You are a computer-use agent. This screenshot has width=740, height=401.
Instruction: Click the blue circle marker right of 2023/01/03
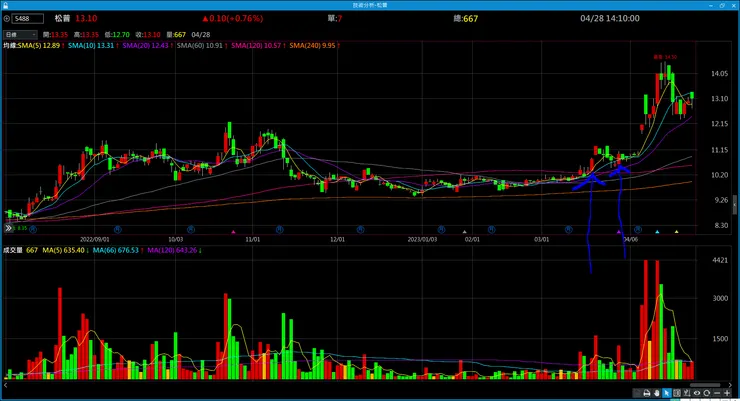click(x=441, y=229)
